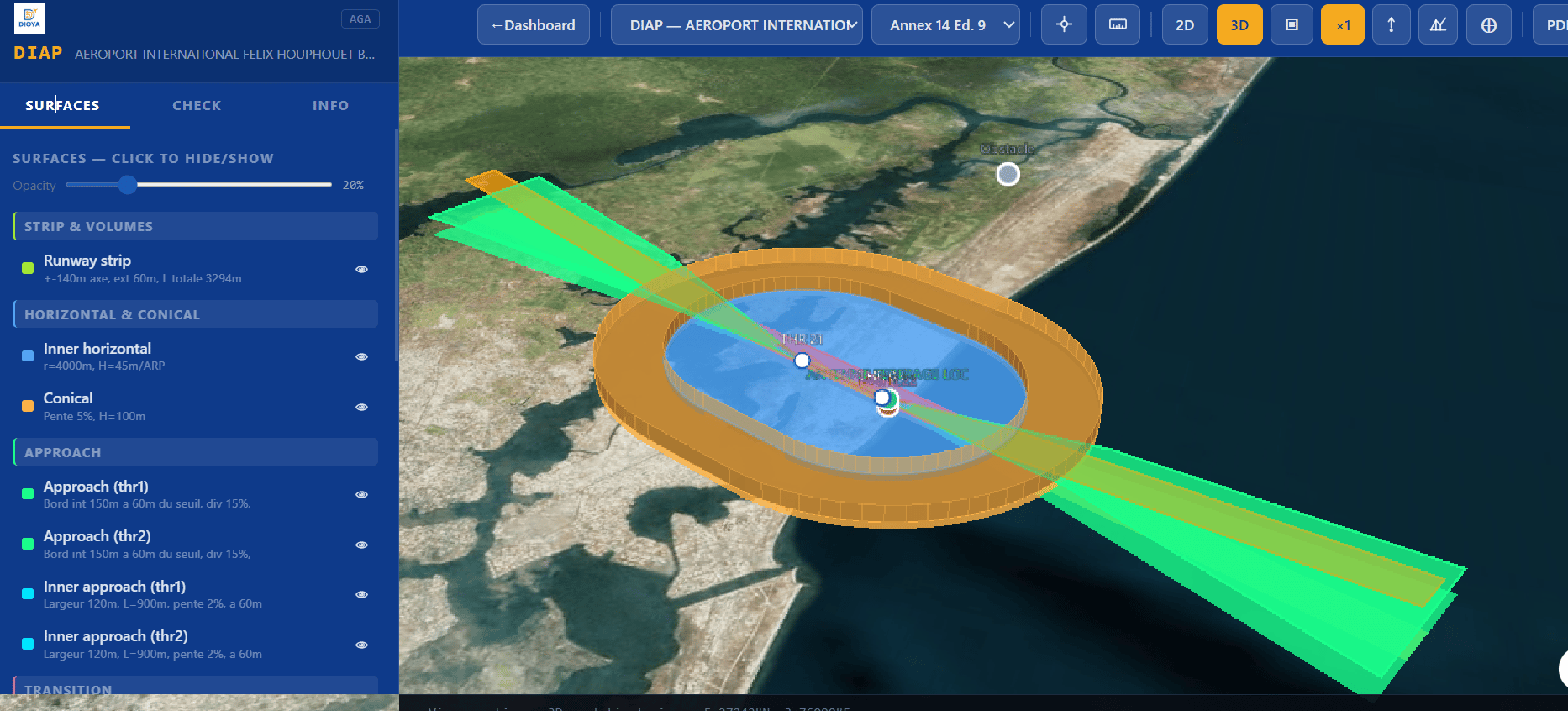The width and height of the screenshot is (1568, 711).
Task: Open the Annex 14 Ed. 9 dropdown
Action: point(945,24)
